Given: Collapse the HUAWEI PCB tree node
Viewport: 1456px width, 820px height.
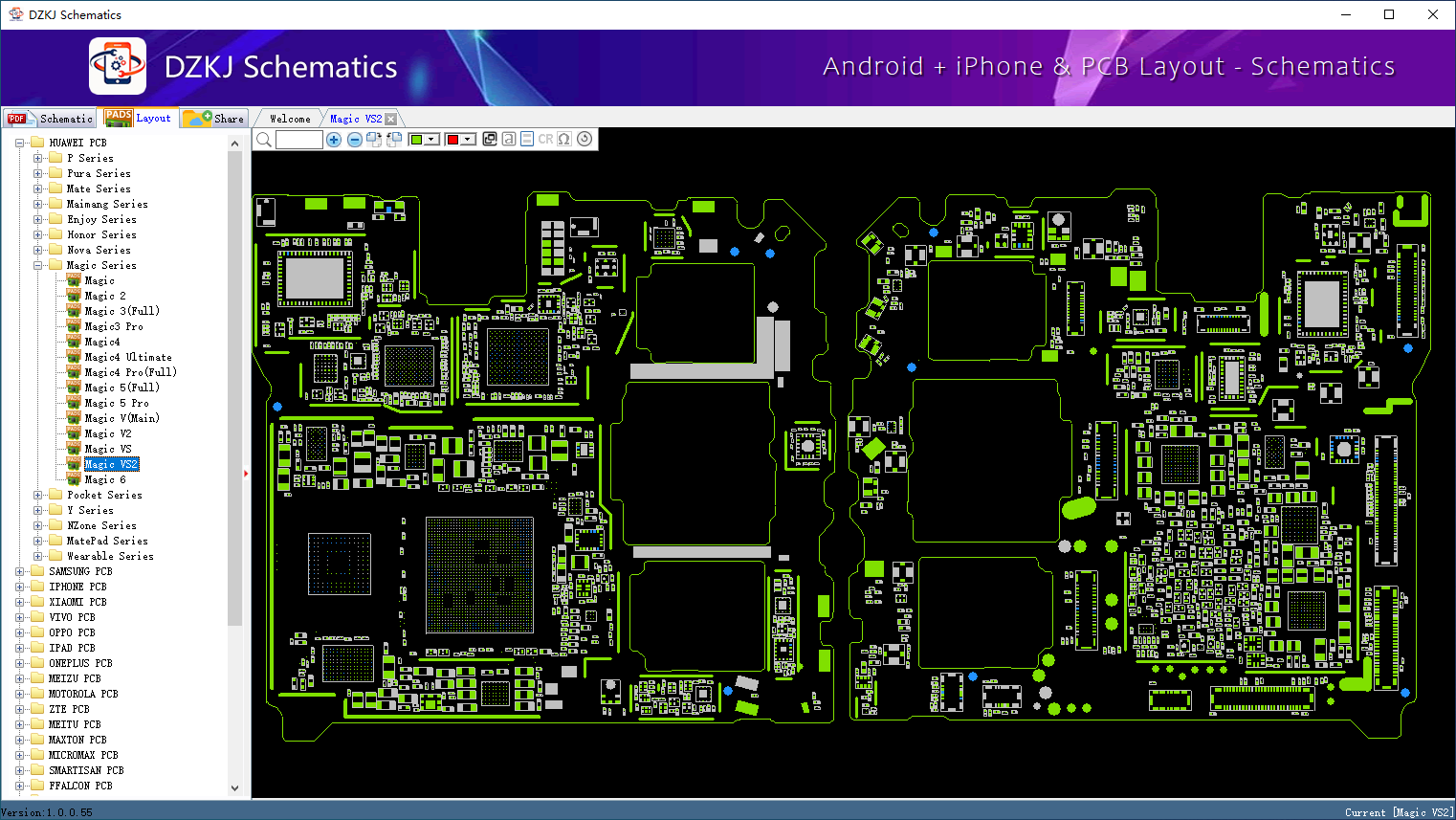Looking at the screenshot, I should tap(19, 143).
